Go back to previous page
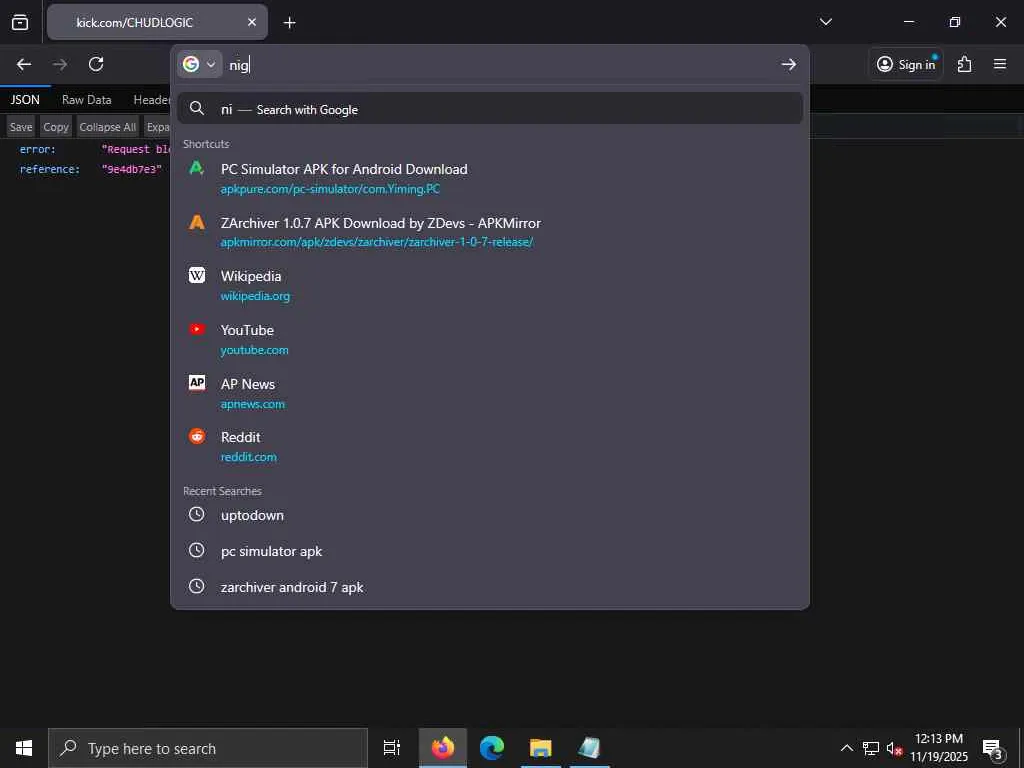 [24, 64]
